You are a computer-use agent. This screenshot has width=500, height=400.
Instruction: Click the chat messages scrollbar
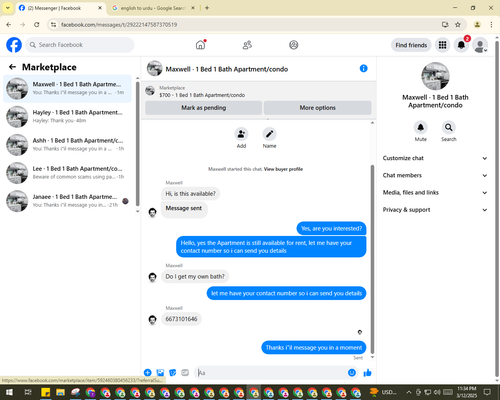(x=372, y=258)
